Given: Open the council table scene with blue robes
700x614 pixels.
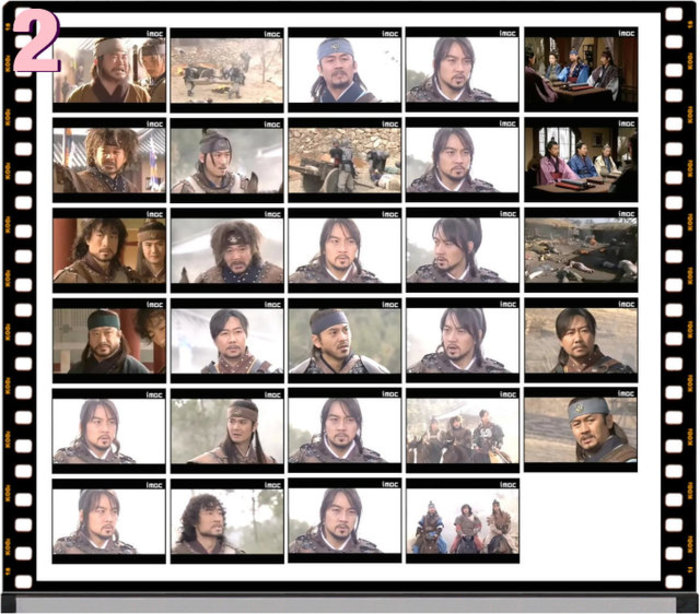Looking at the screenshot, I should click(580, 70).
